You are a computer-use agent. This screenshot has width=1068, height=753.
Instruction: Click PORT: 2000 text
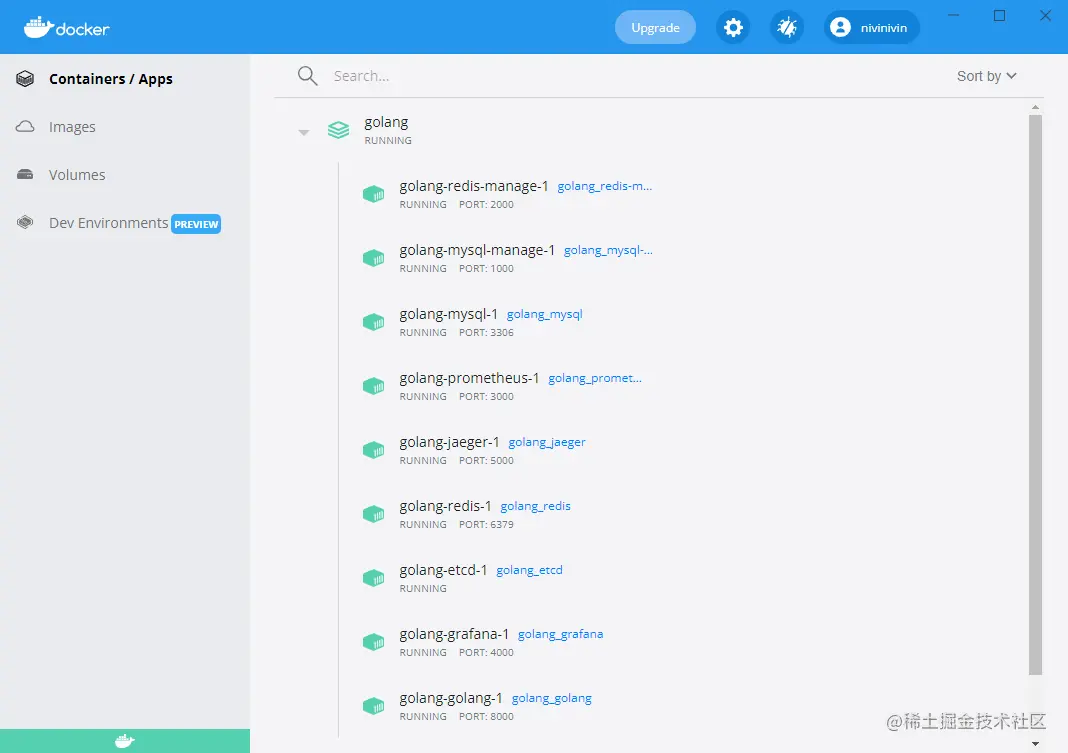[486, 204]
